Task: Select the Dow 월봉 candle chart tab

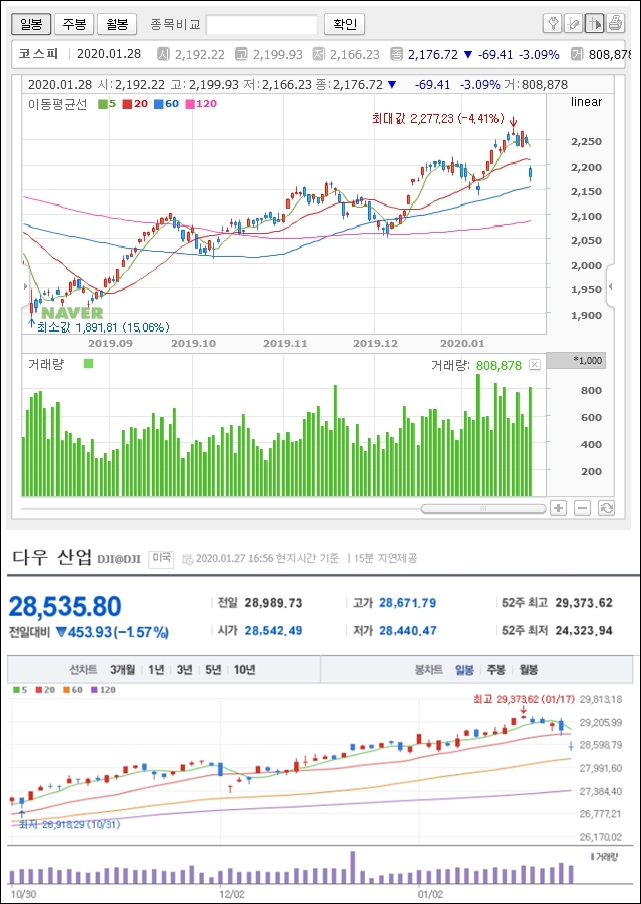Action: [x=529, y=669]
